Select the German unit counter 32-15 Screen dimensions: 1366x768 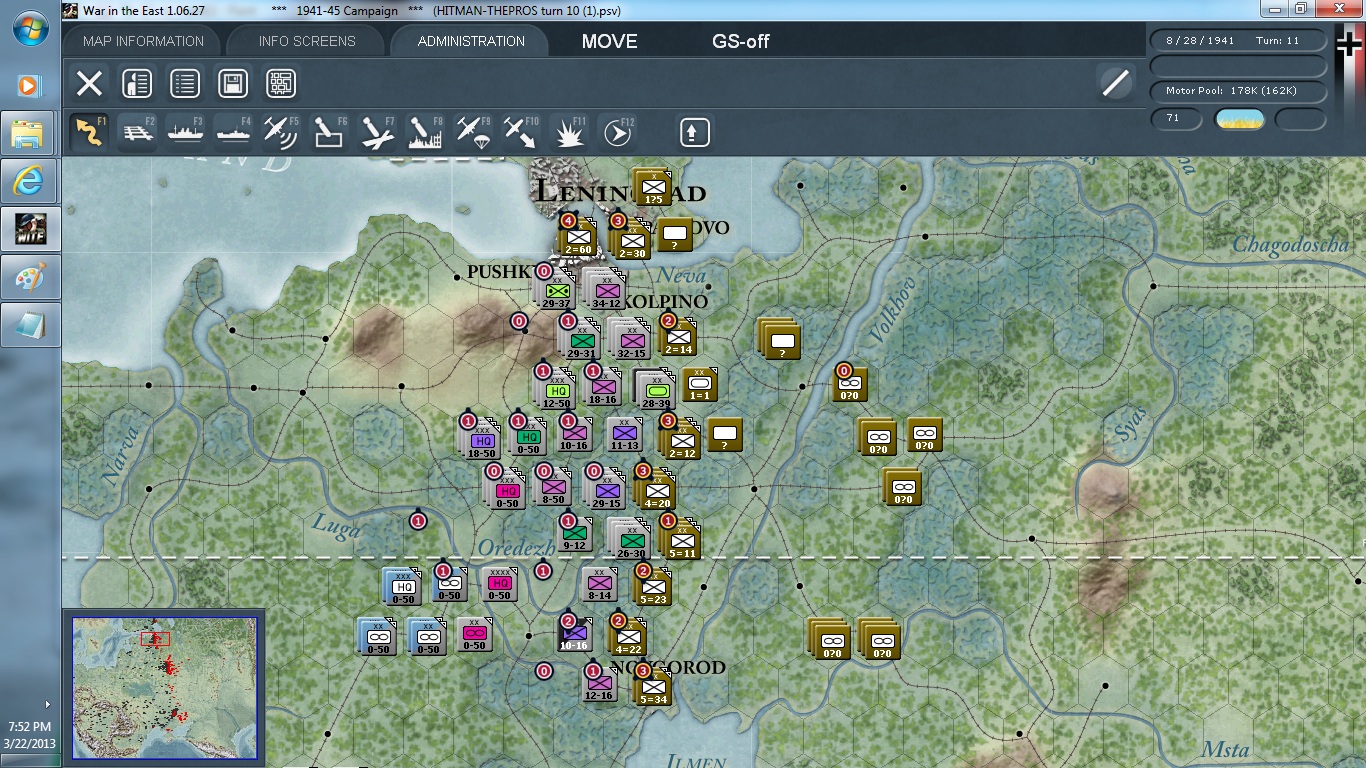pyautogui.click(x=631, y=340)
